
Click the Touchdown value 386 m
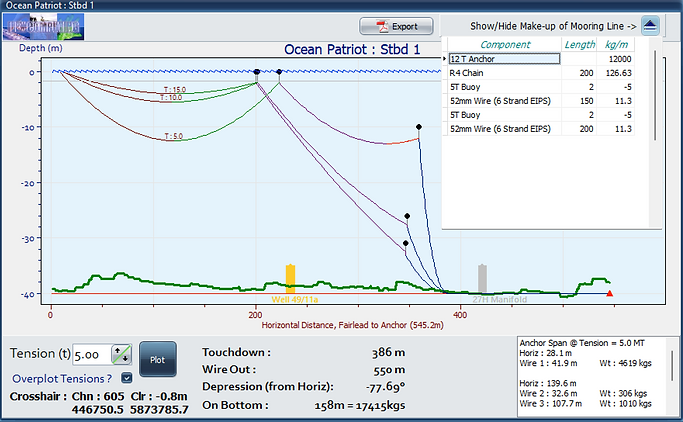click(388, 352)
